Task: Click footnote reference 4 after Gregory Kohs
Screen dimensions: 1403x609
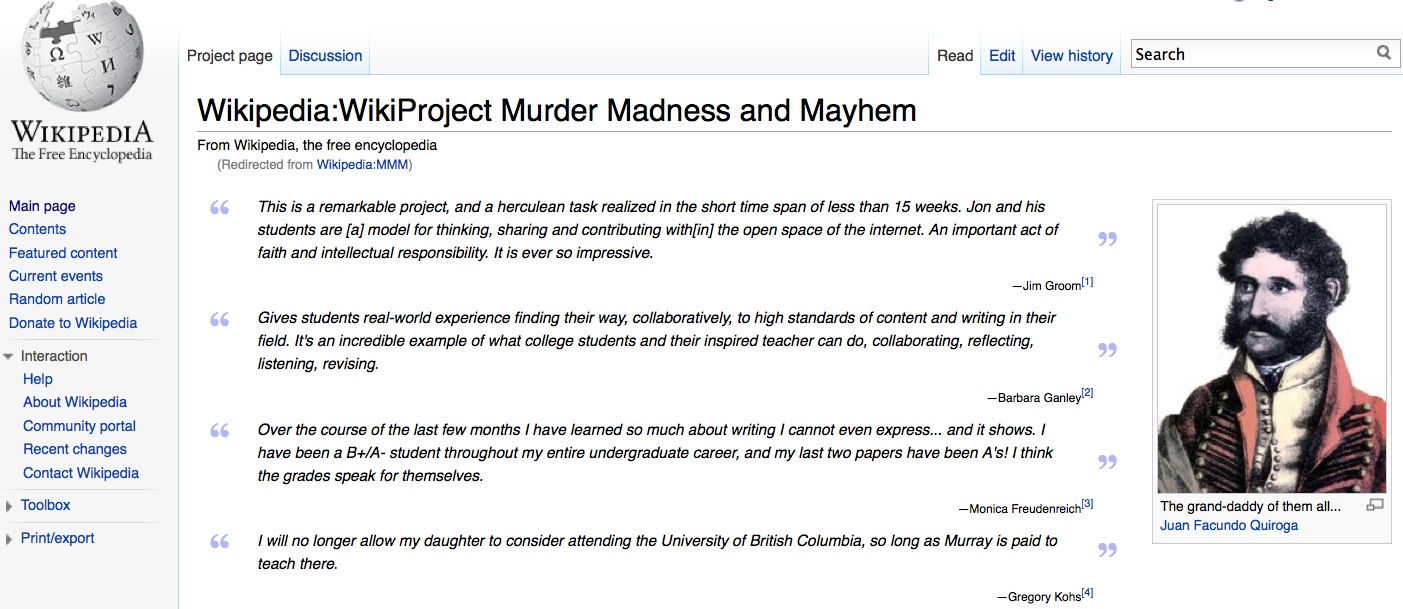Action: tap(1087, 593)
